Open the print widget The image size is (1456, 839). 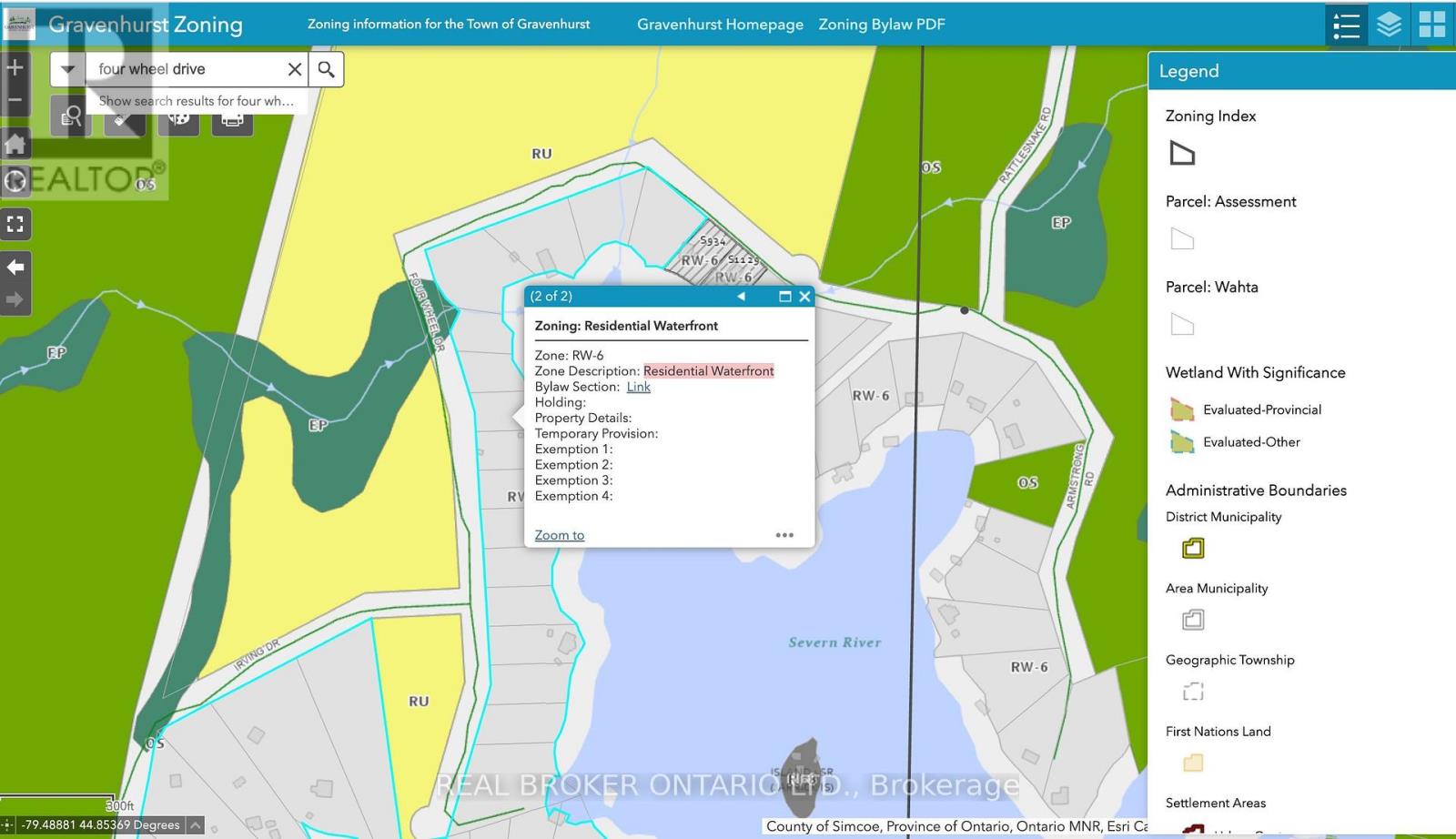[x=232, y=119]
